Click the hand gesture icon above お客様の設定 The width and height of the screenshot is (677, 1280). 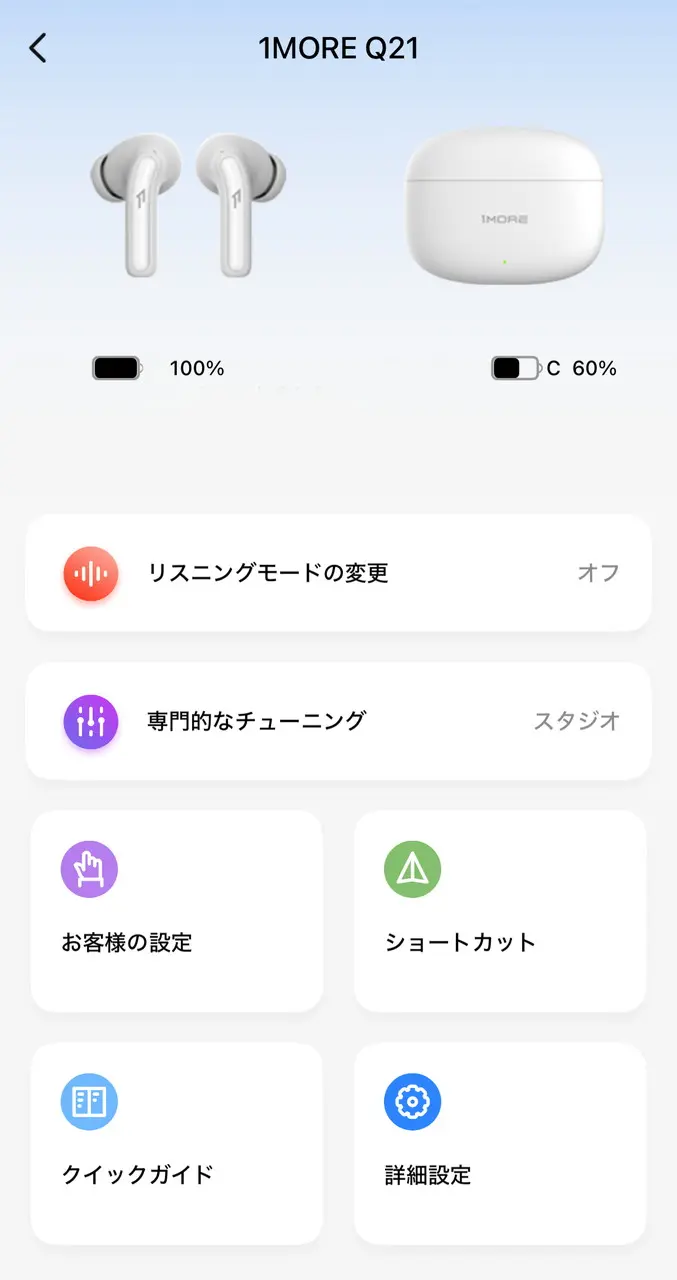pyautogui.click(x=90, y=869)
